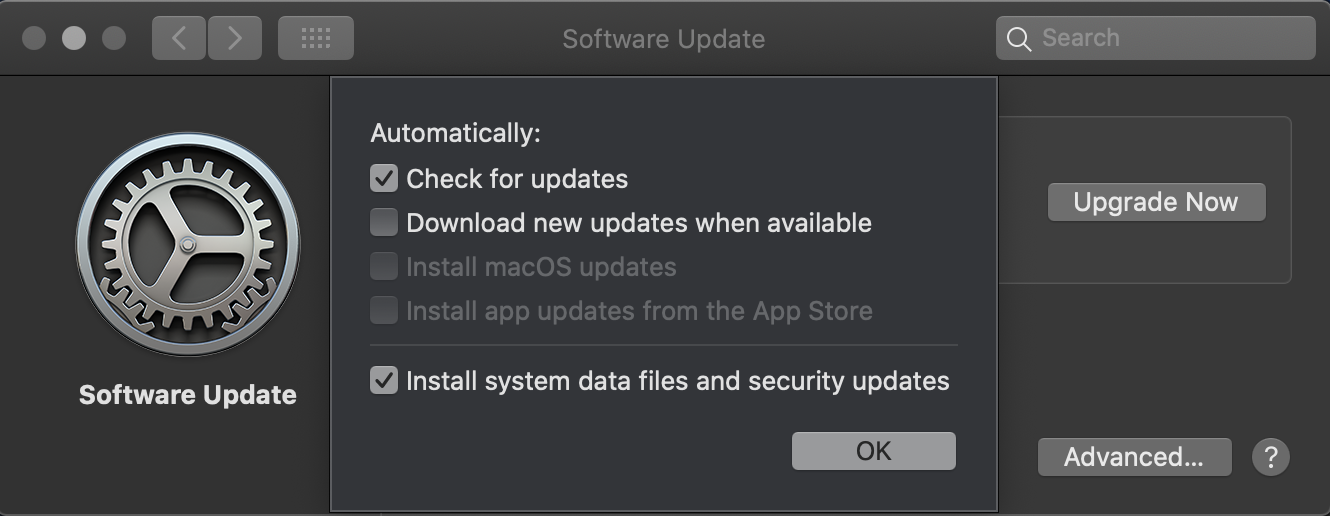
Task: Click the Software Update gear icon
Action: [187, 245]
